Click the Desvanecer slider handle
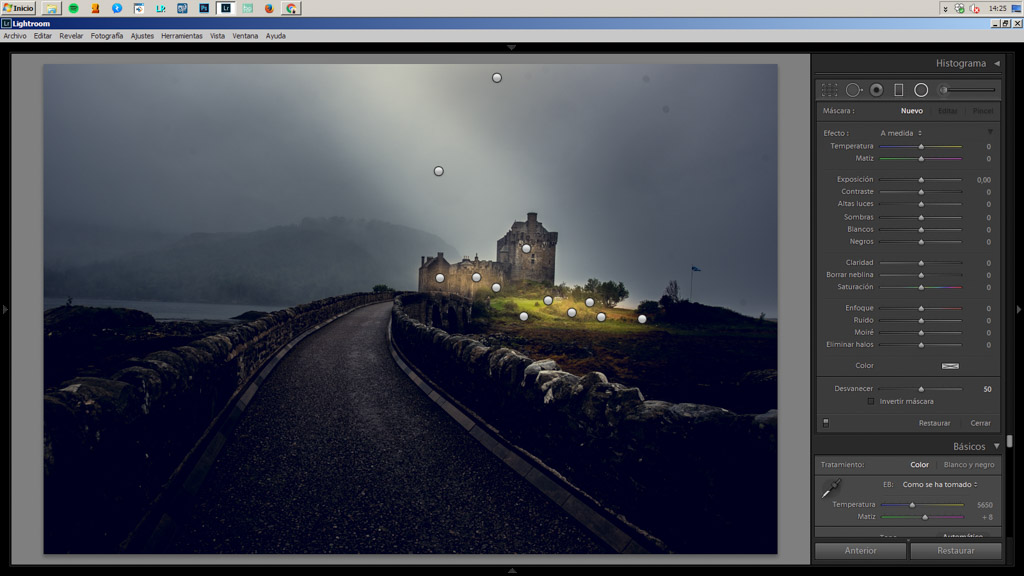The image size is (1024, 576). click(921, 389)
